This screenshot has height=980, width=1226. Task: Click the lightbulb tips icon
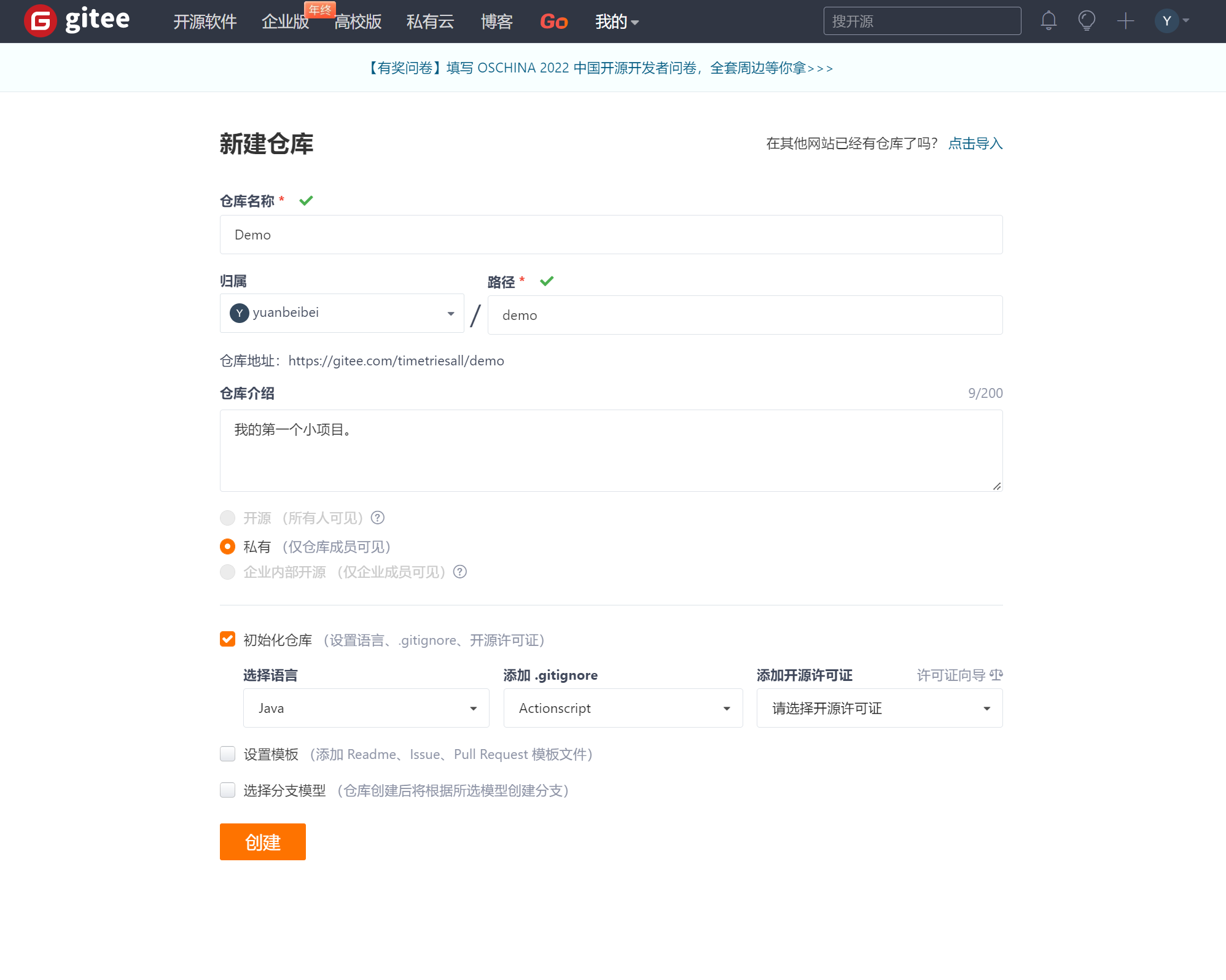[1087, 21]
